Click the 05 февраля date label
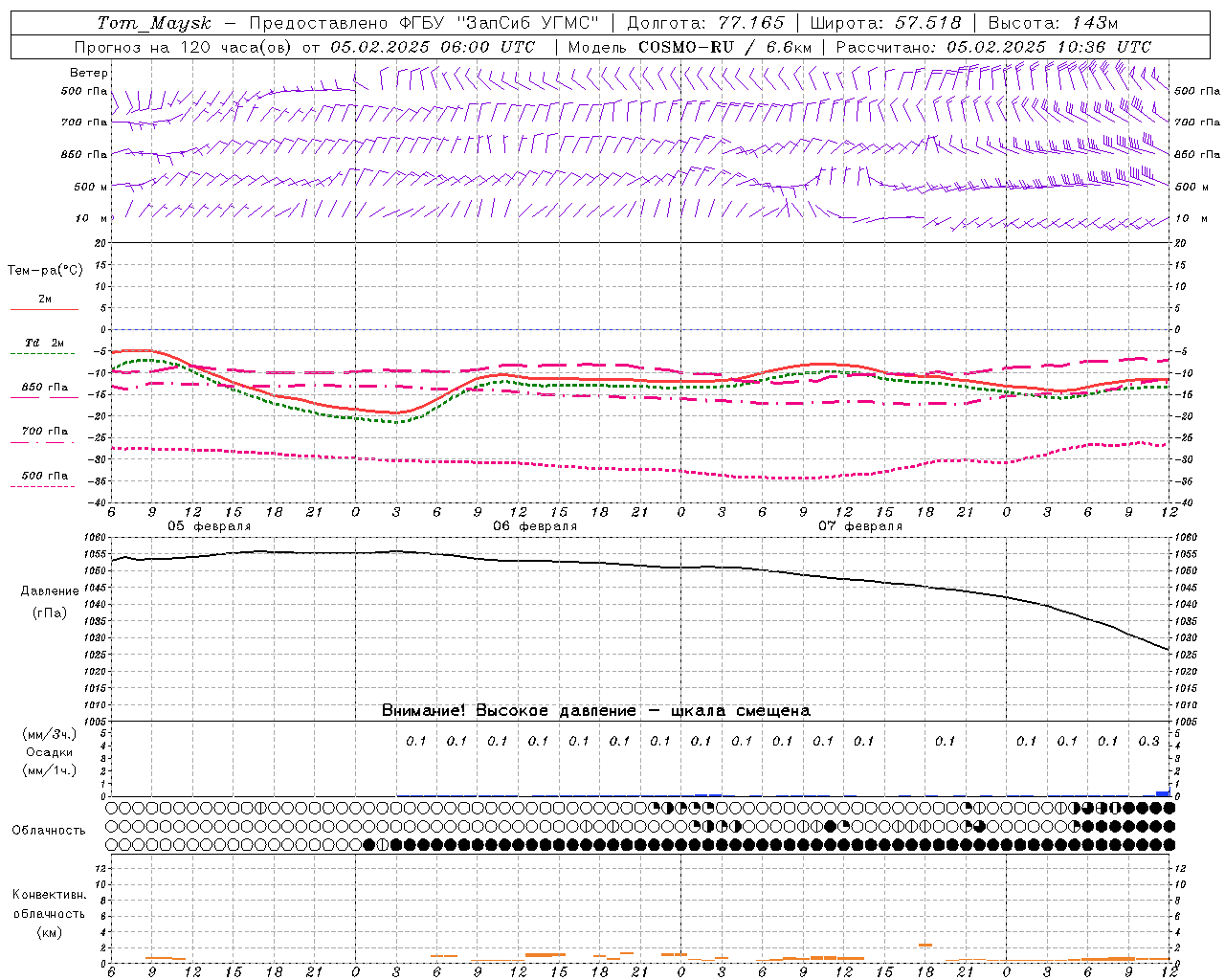 coord(210,526)
